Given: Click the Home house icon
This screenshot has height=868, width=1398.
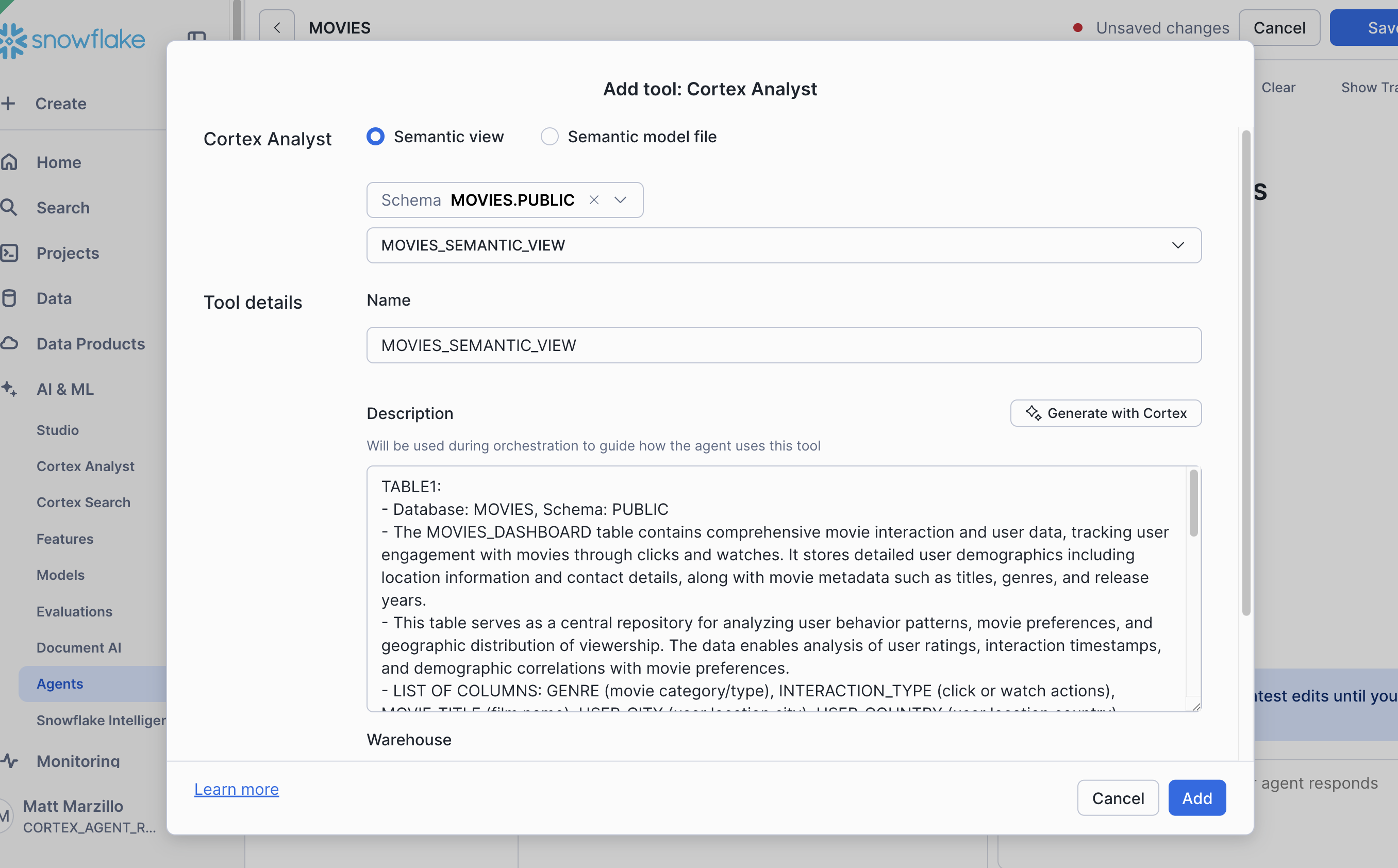Looking at the screenshot, I should [x=9, y=162].
